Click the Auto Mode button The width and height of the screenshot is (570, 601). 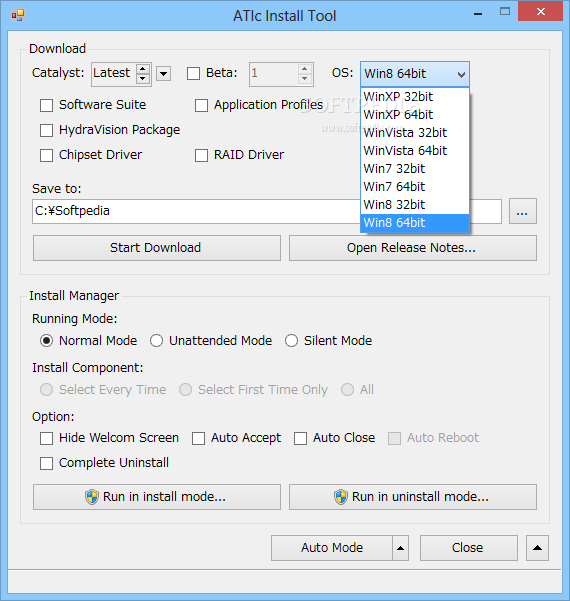332,548
